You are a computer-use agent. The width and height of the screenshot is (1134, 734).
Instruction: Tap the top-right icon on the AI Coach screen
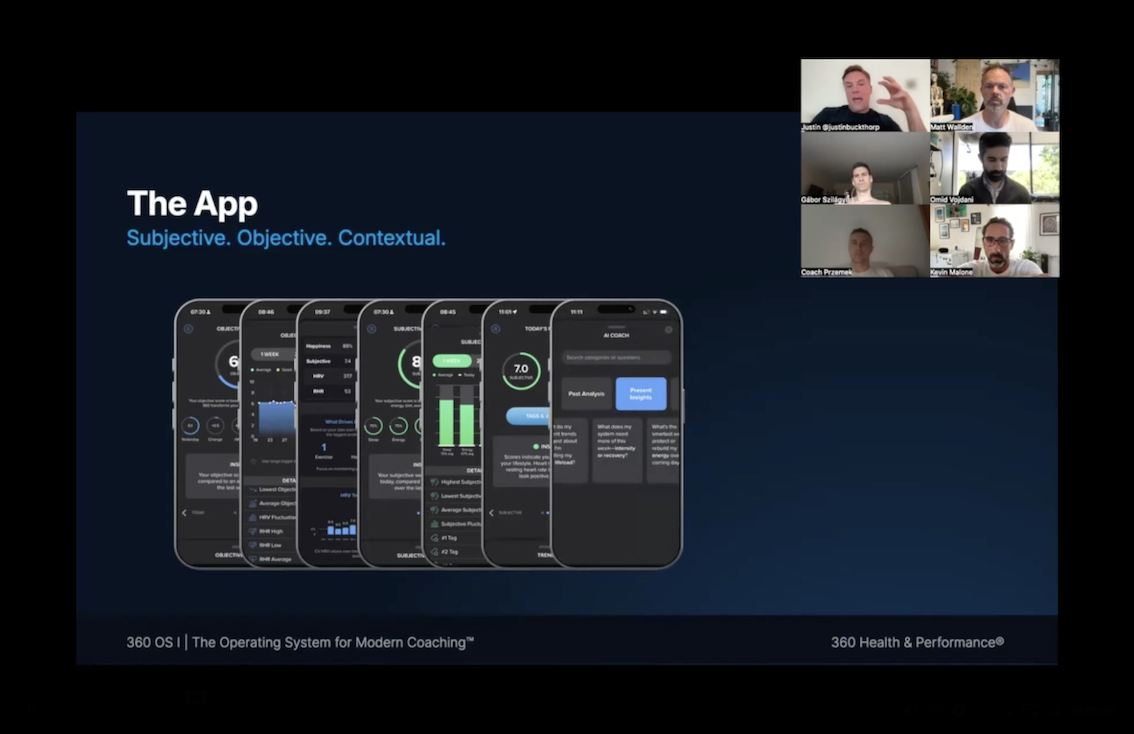pyautogui.click(x=668, y=330)
